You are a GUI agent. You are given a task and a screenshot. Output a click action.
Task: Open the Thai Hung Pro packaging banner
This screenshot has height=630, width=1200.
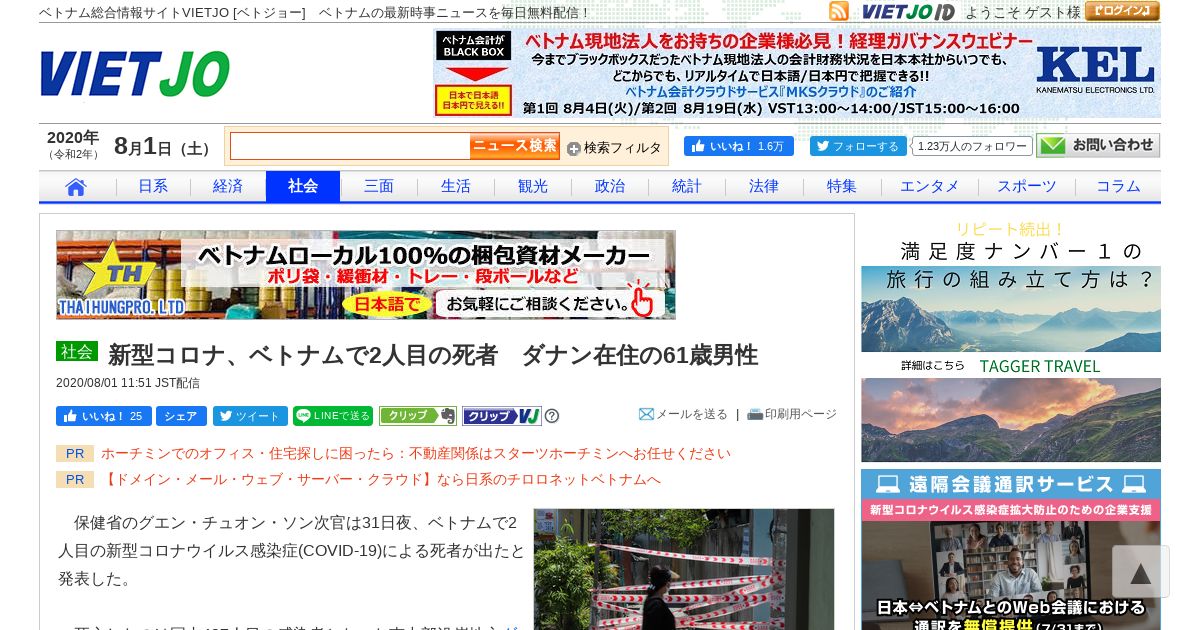pos(366,275)
